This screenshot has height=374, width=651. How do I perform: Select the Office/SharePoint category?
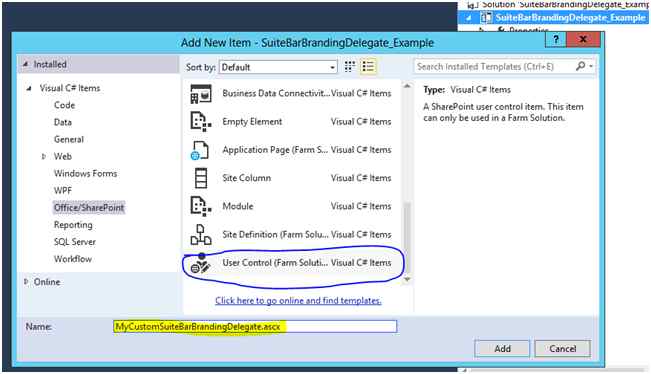(89, 208)
